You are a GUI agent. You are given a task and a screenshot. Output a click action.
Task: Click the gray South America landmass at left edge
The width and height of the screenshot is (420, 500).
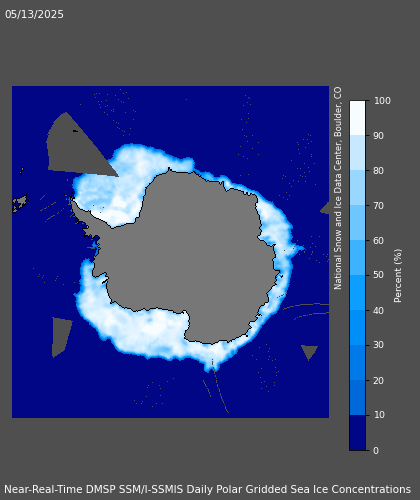pos(20,203)
